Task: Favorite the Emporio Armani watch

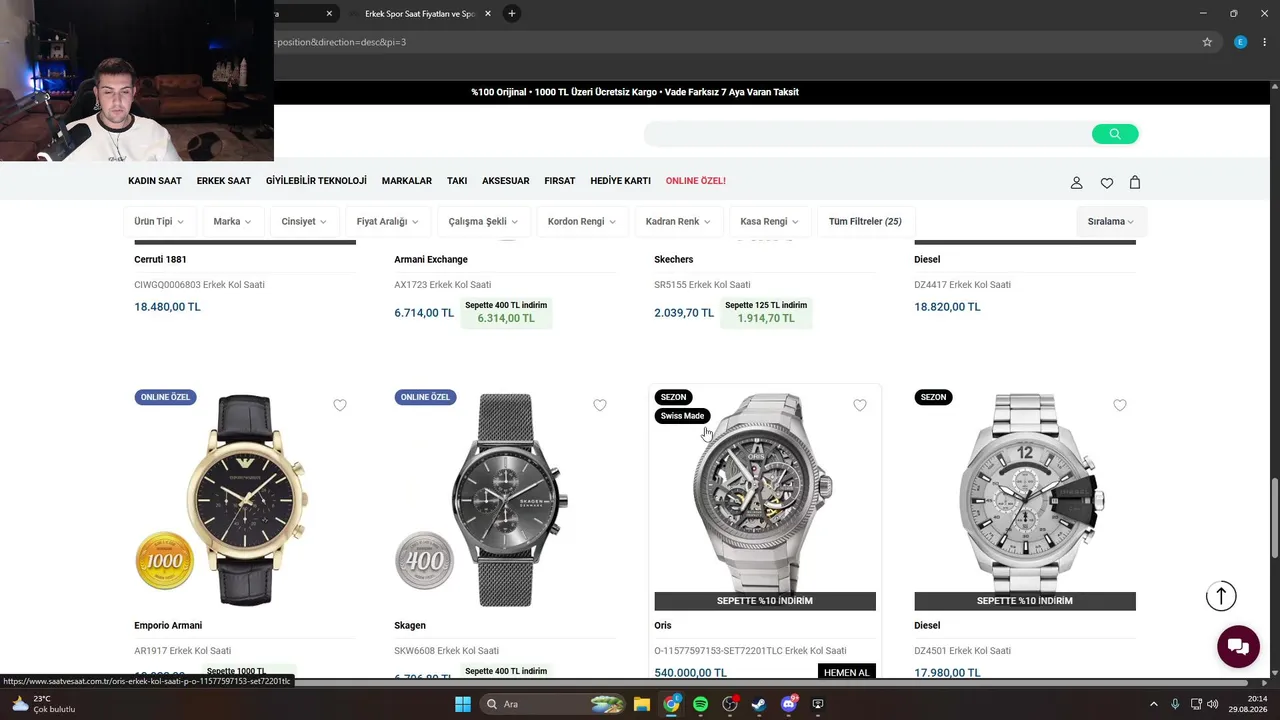Action: [340, 405]
